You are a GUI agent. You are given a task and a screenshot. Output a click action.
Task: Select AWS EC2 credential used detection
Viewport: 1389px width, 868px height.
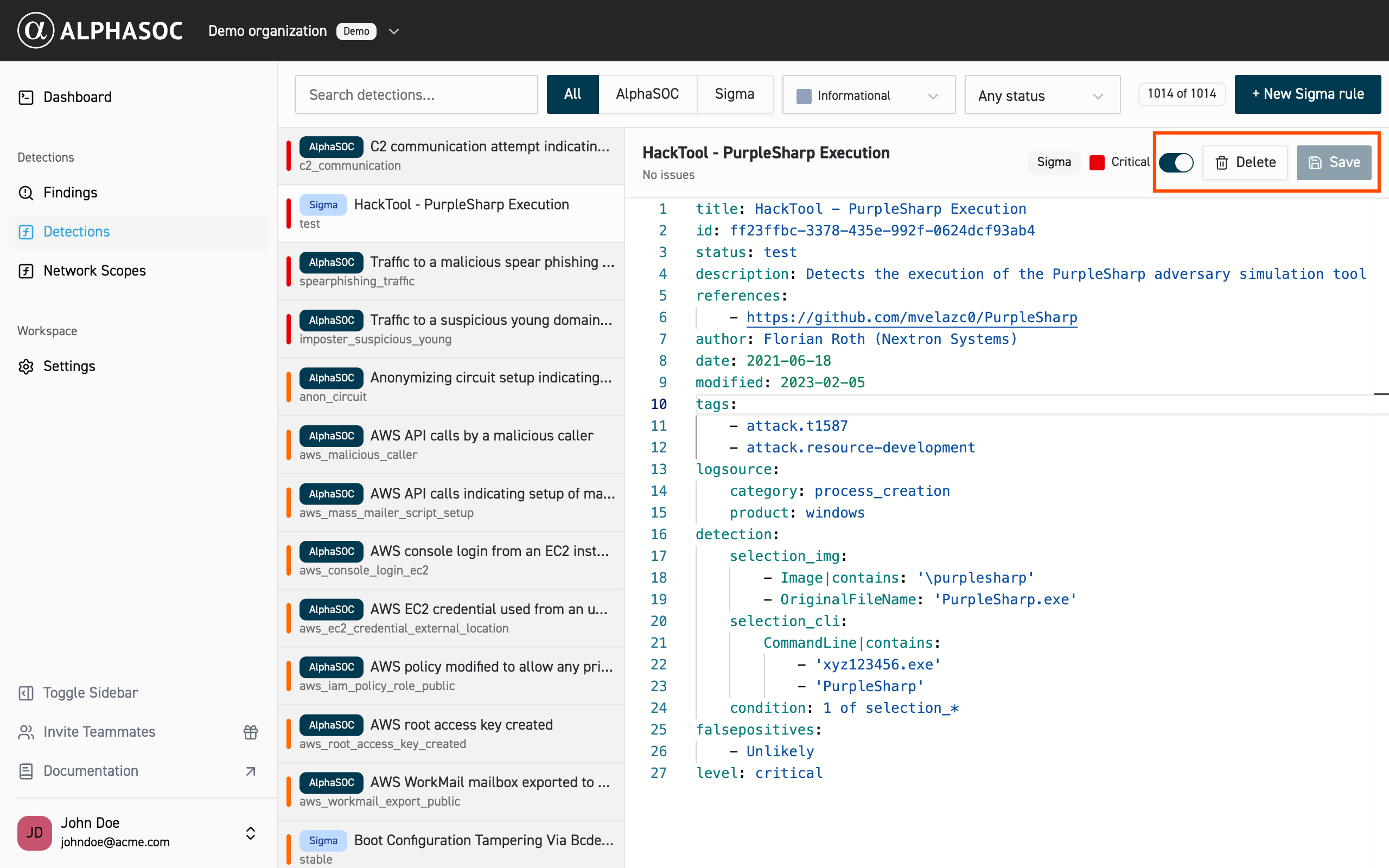click(x=450, y=618)
